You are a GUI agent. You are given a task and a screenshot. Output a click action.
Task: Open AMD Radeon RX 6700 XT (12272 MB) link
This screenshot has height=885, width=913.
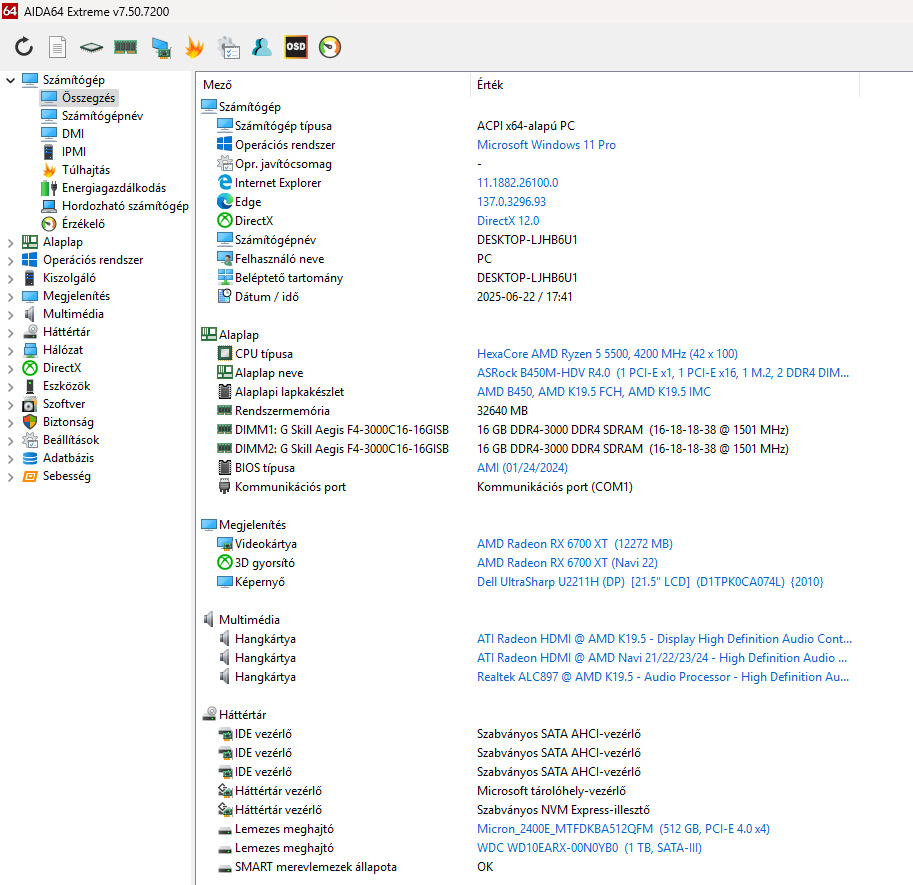coord(575,544)
